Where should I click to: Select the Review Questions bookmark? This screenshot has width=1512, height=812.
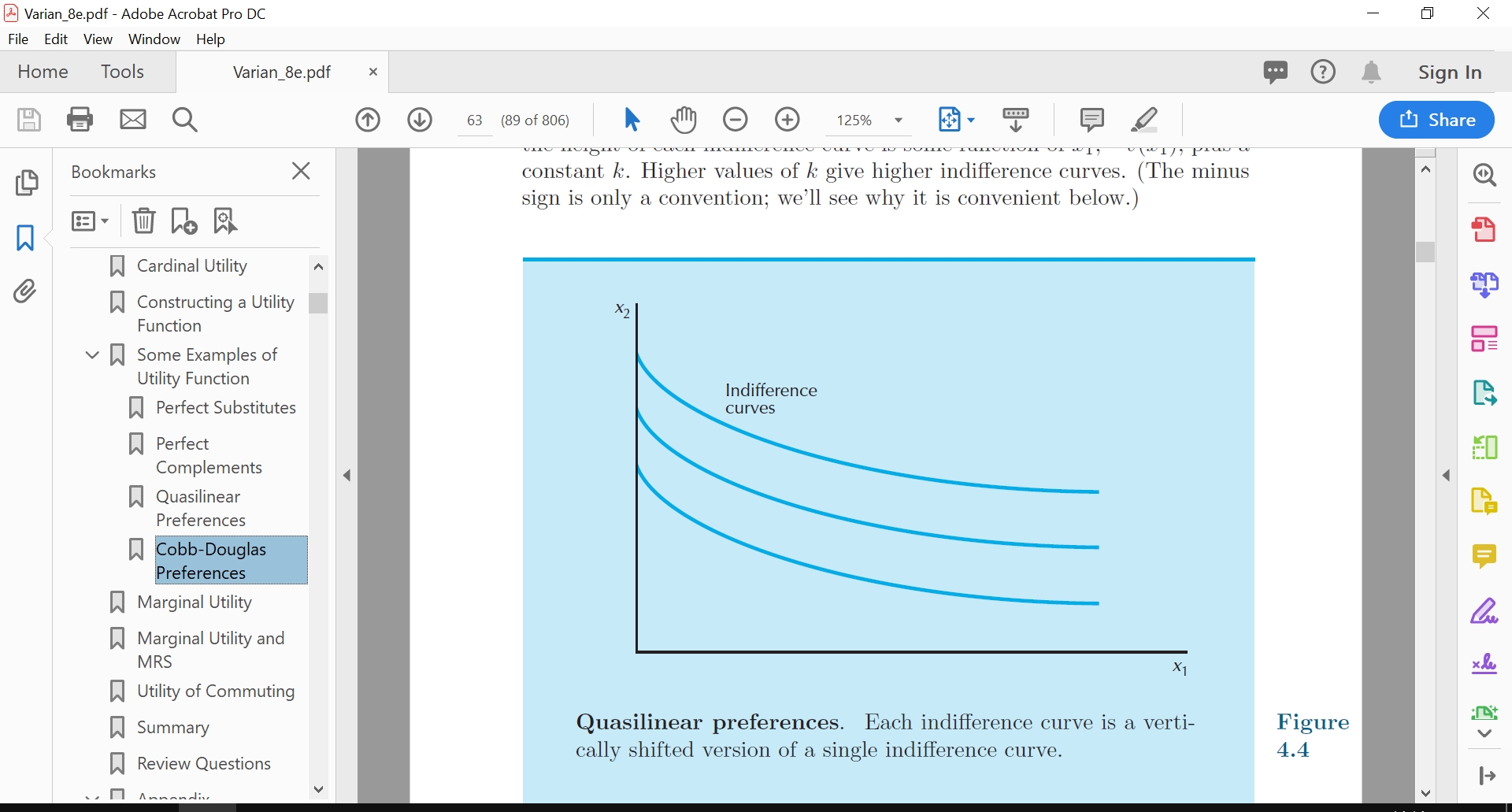click(x=204, y=764)
